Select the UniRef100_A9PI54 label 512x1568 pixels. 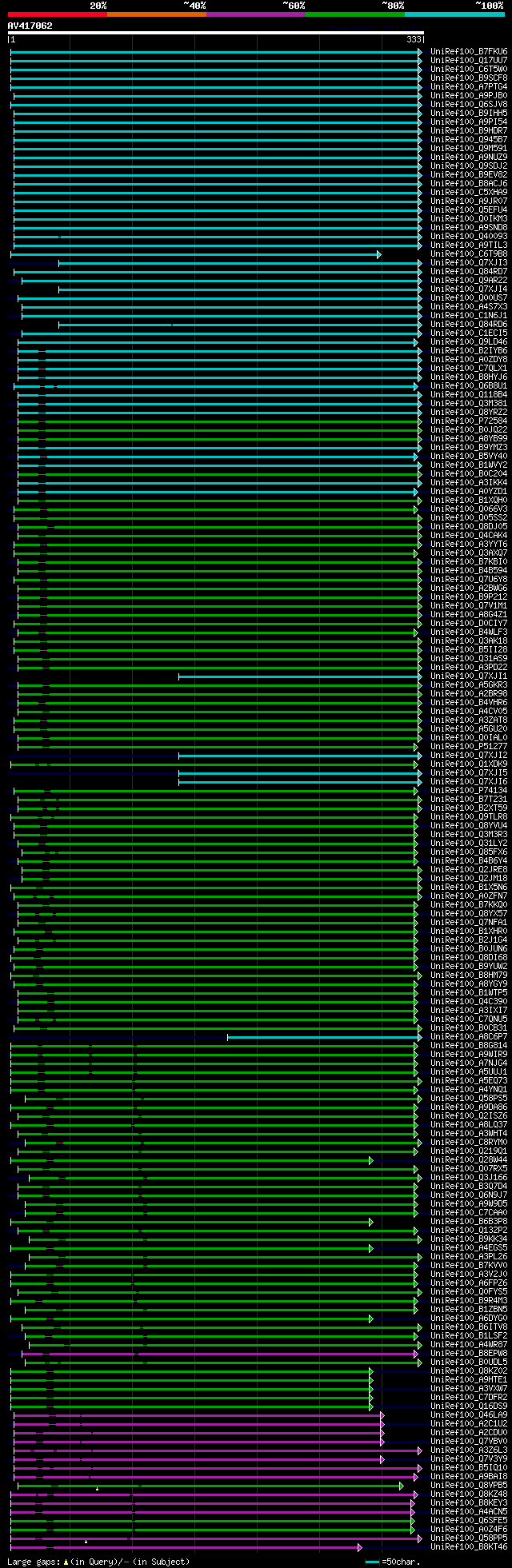[469, 122]
